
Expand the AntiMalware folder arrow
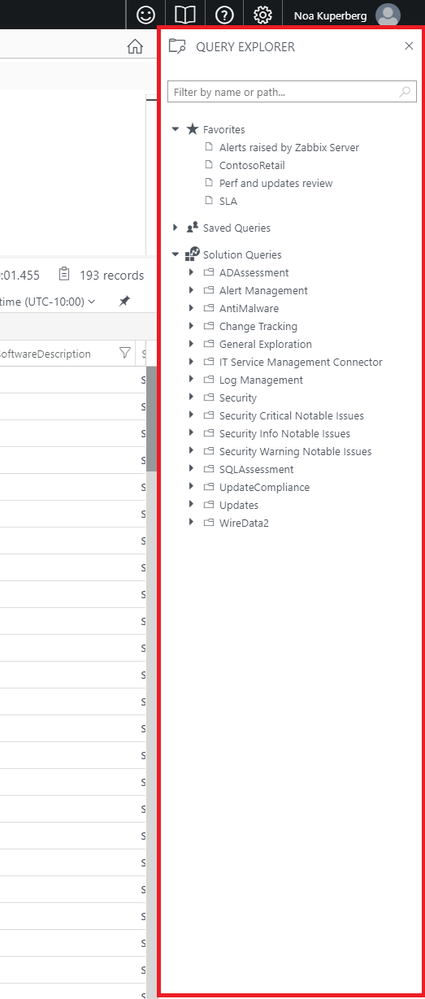pyautogui.click(x=191, y=308)
